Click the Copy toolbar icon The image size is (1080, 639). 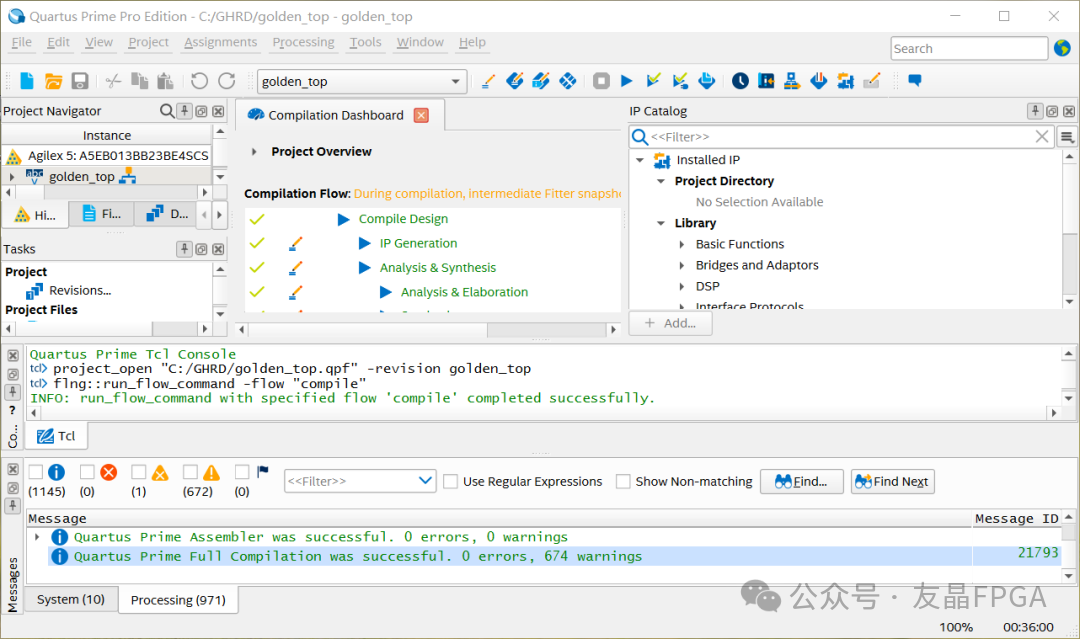click(140, 81)
